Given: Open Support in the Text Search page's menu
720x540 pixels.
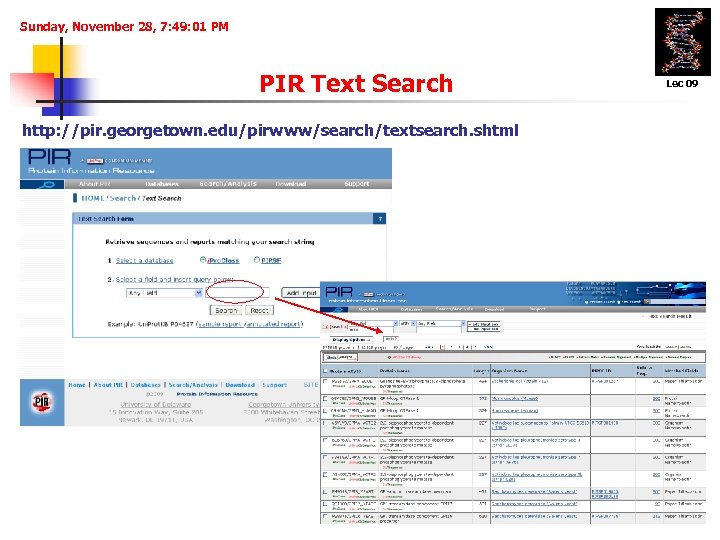Looking at the screenshot, I should click(357, 184).
